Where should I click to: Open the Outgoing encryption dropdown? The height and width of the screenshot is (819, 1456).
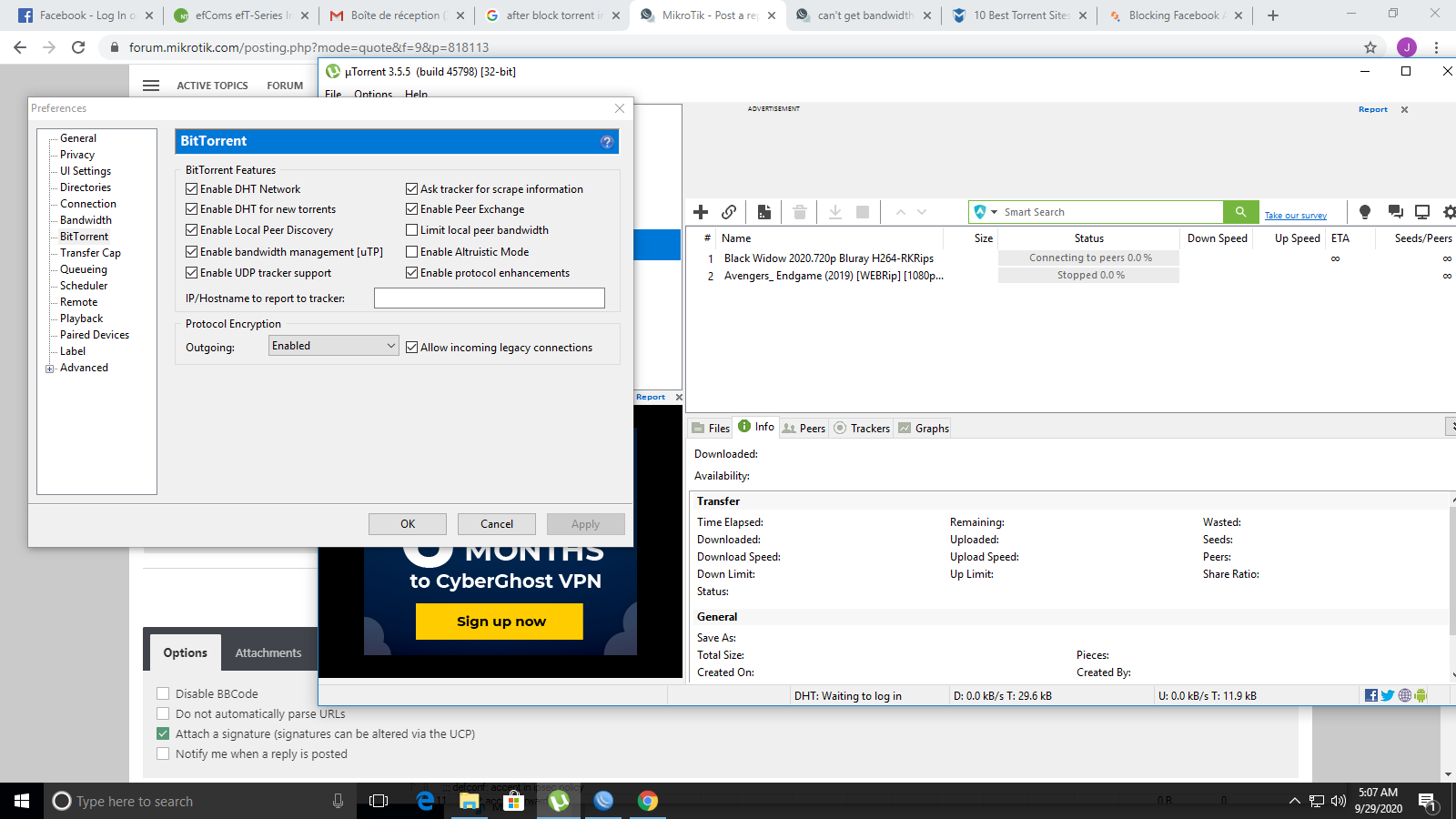[x=334, y=346]
